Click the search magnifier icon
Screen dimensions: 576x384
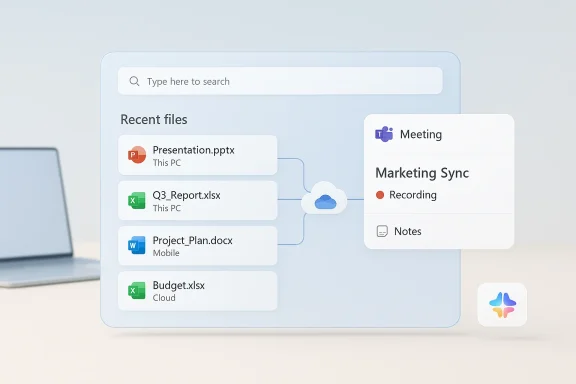(134, 81)
